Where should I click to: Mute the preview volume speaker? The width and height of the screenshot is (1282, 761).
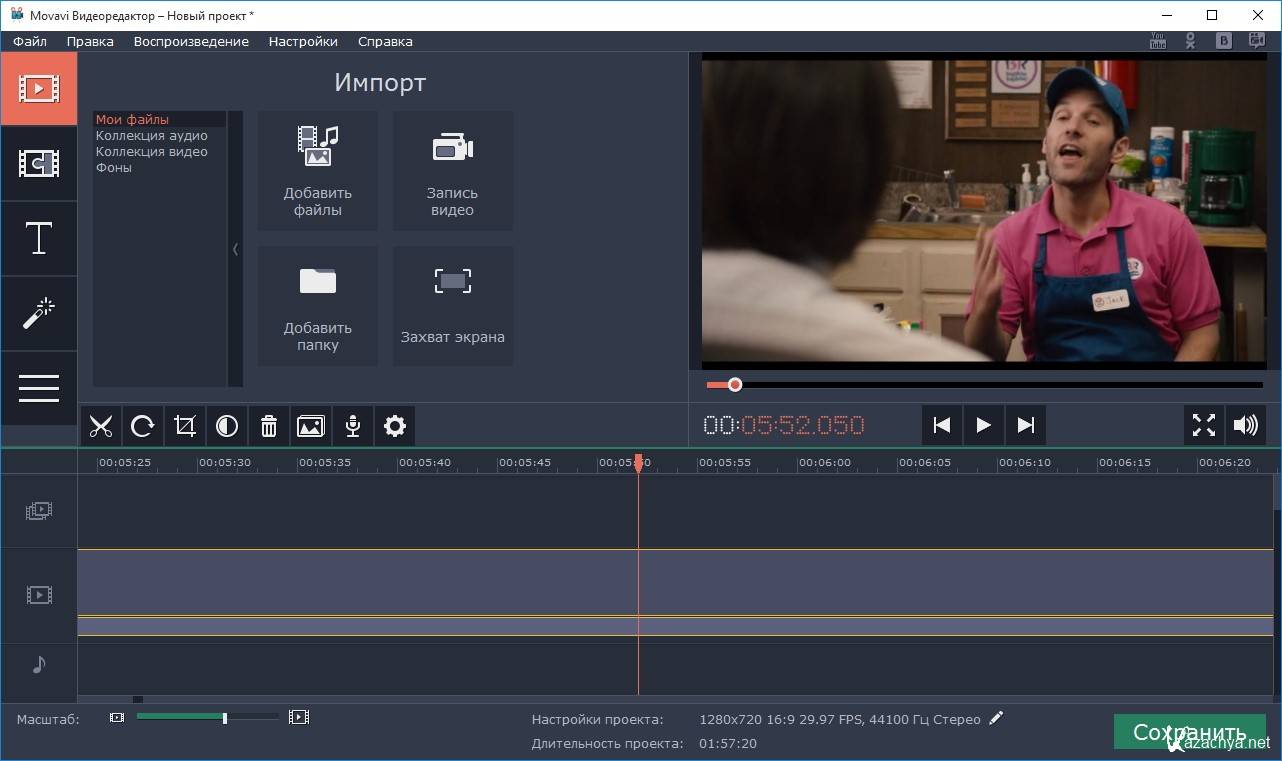click(x=1245, y=425)
